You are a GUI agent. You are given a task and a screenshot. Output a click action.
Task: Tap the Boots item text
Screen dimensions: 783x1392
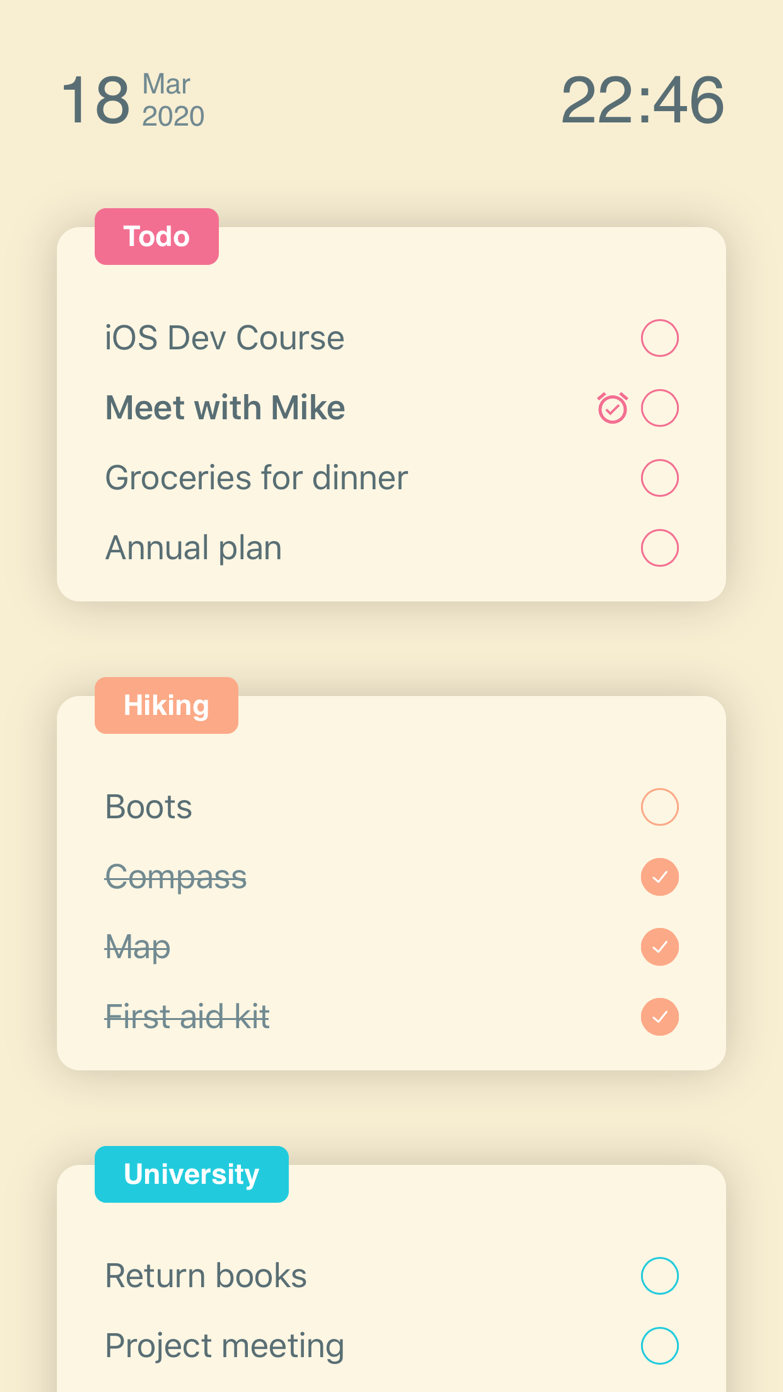[149, 807]
